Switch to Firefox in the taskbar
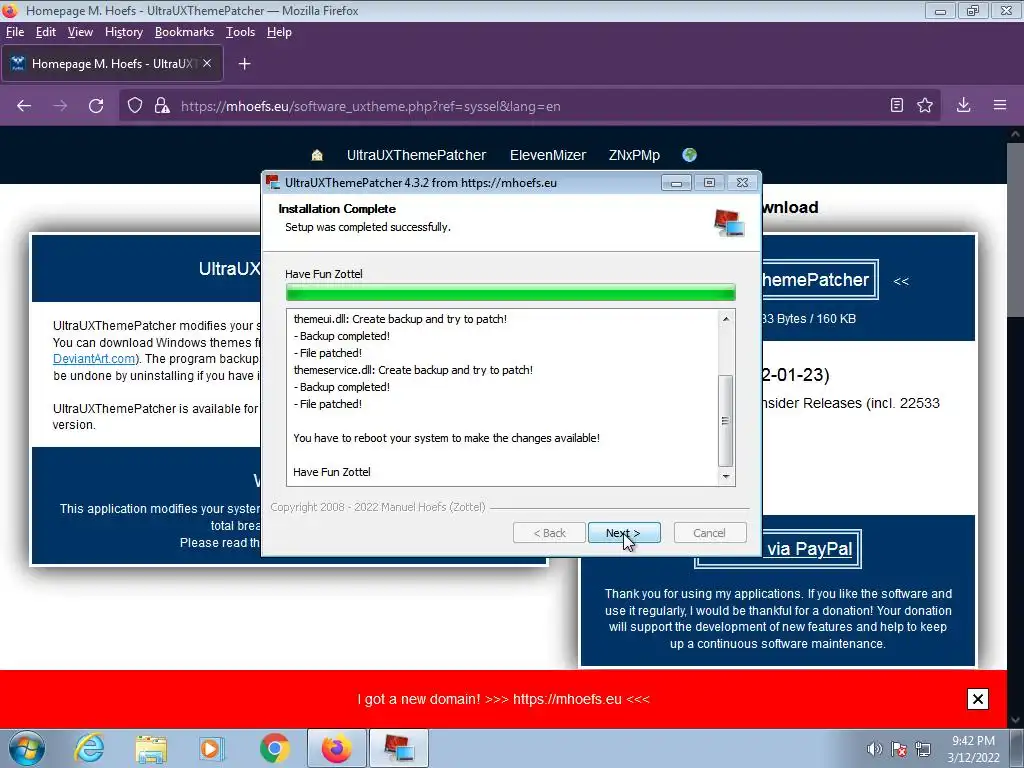The width and height of the screenshot is (1024, 768). click(336, 748)
